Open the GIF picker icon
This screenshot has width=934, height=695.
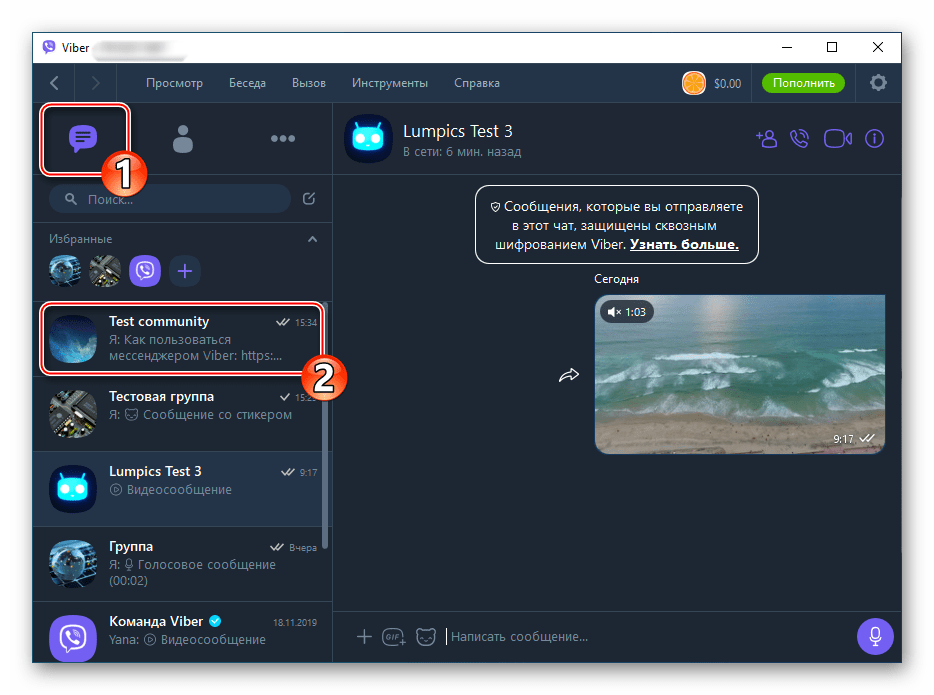click(394, 637)
